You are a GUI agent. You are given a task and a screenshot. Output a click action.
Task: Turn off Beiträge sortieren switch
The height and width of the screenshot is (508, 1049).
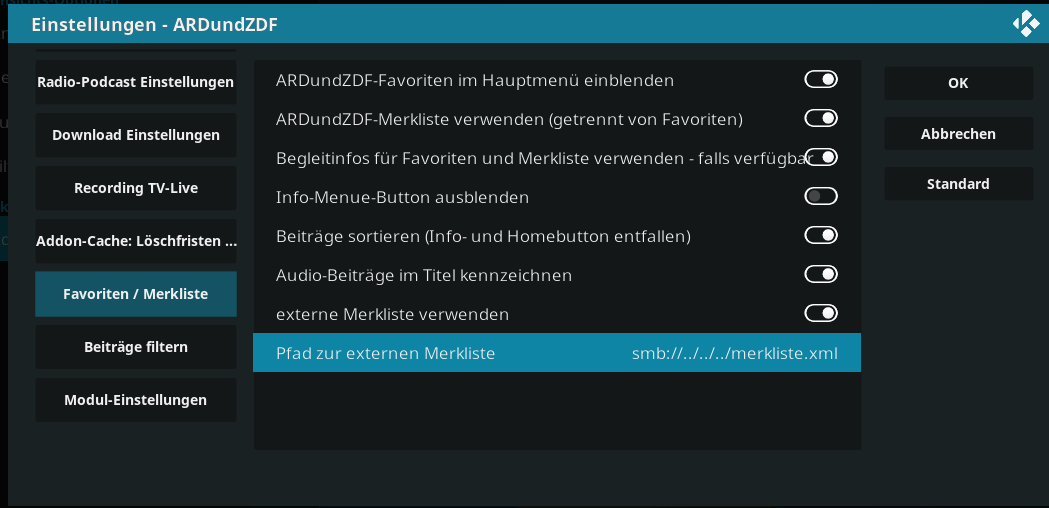coord(821,235)
